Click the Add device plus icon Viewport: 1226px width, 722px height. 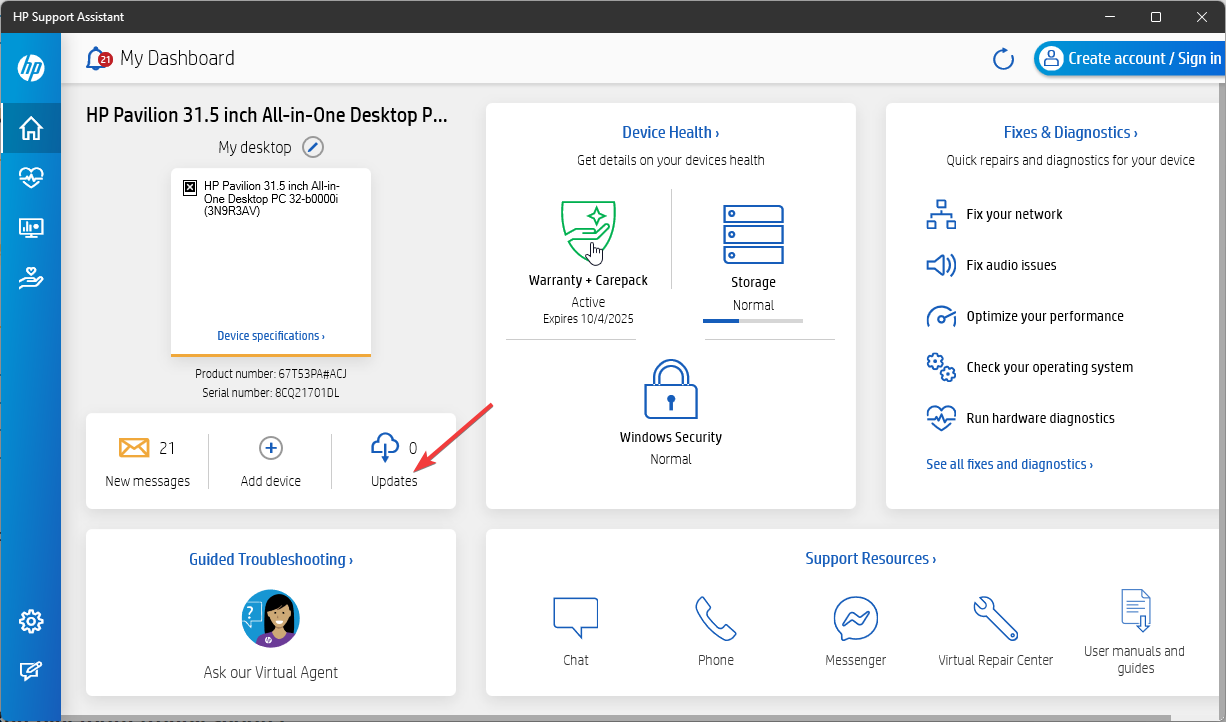pyautogui.click(x=271, y=447)
